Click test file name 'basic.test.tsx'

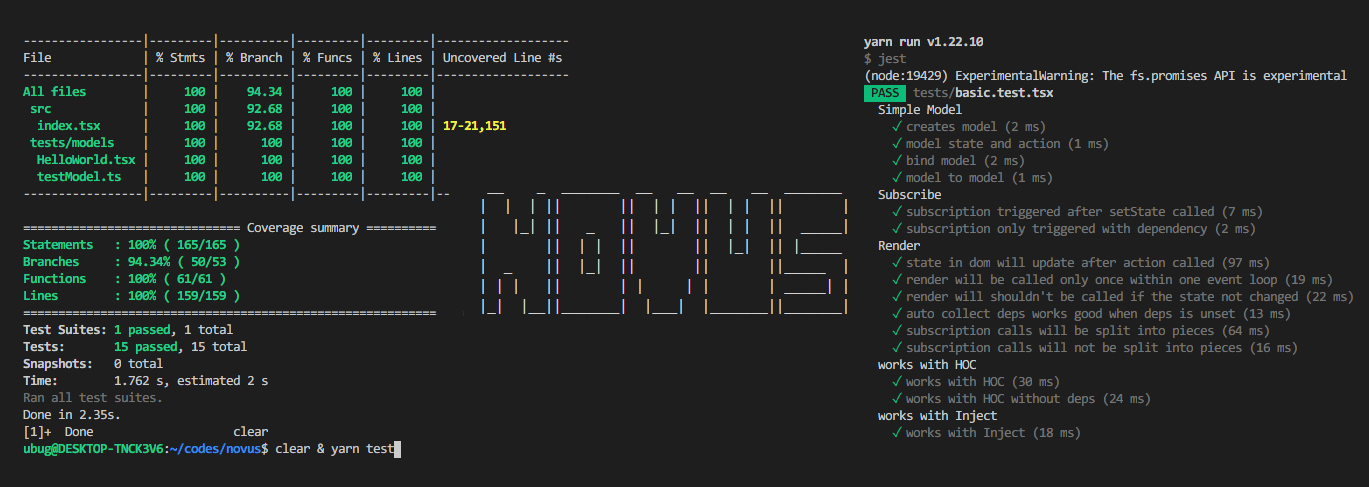1004,93
